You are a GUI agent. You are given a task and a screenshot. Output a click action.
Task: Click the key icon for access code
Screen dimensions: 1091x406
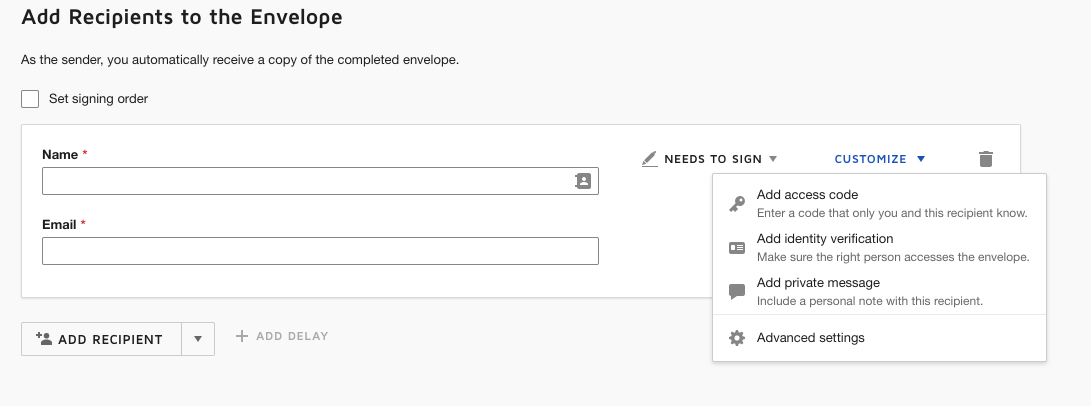(737, 204)
